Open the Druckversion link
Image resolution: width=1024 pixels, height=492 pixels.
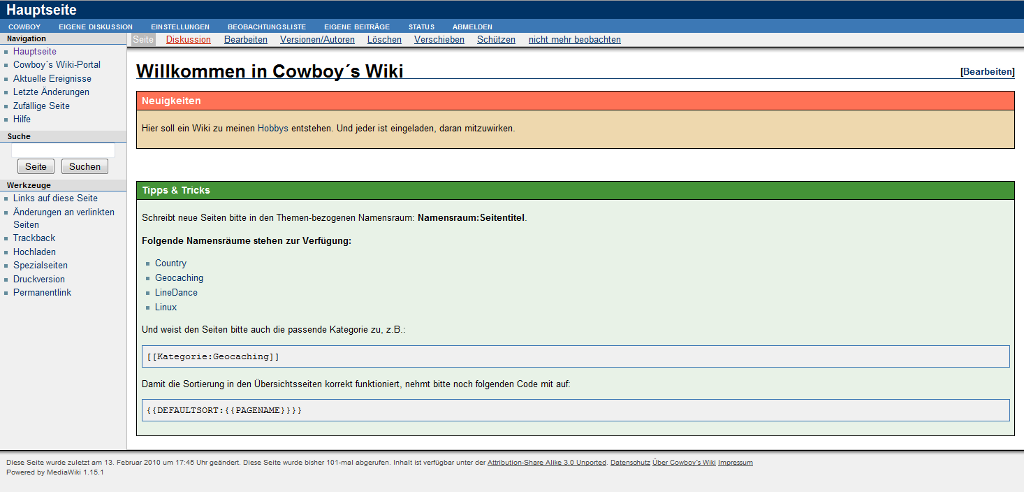coord(39,279)
